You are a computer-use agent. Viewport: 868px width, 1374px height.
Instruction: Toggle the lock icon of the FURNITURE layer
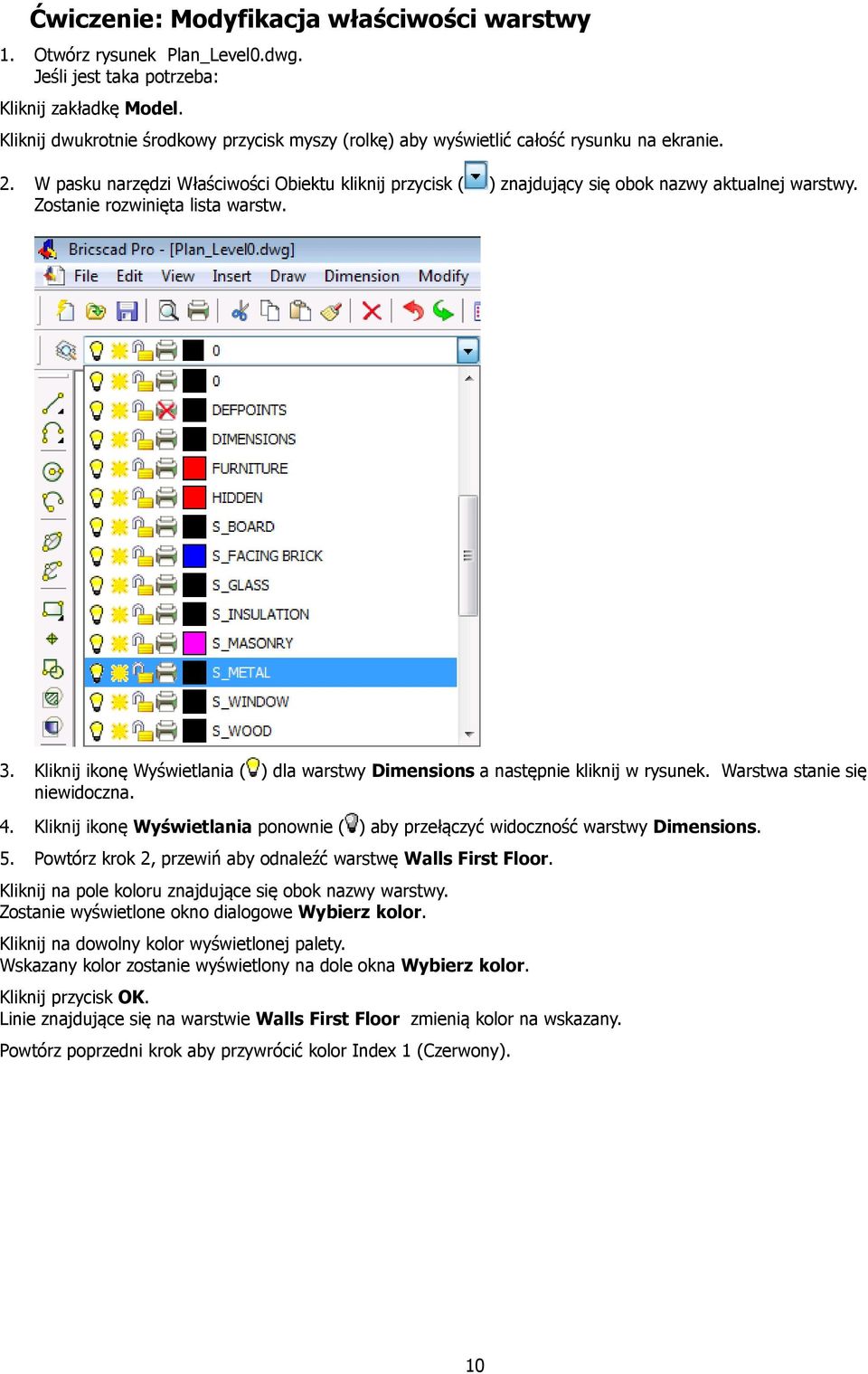143,468
